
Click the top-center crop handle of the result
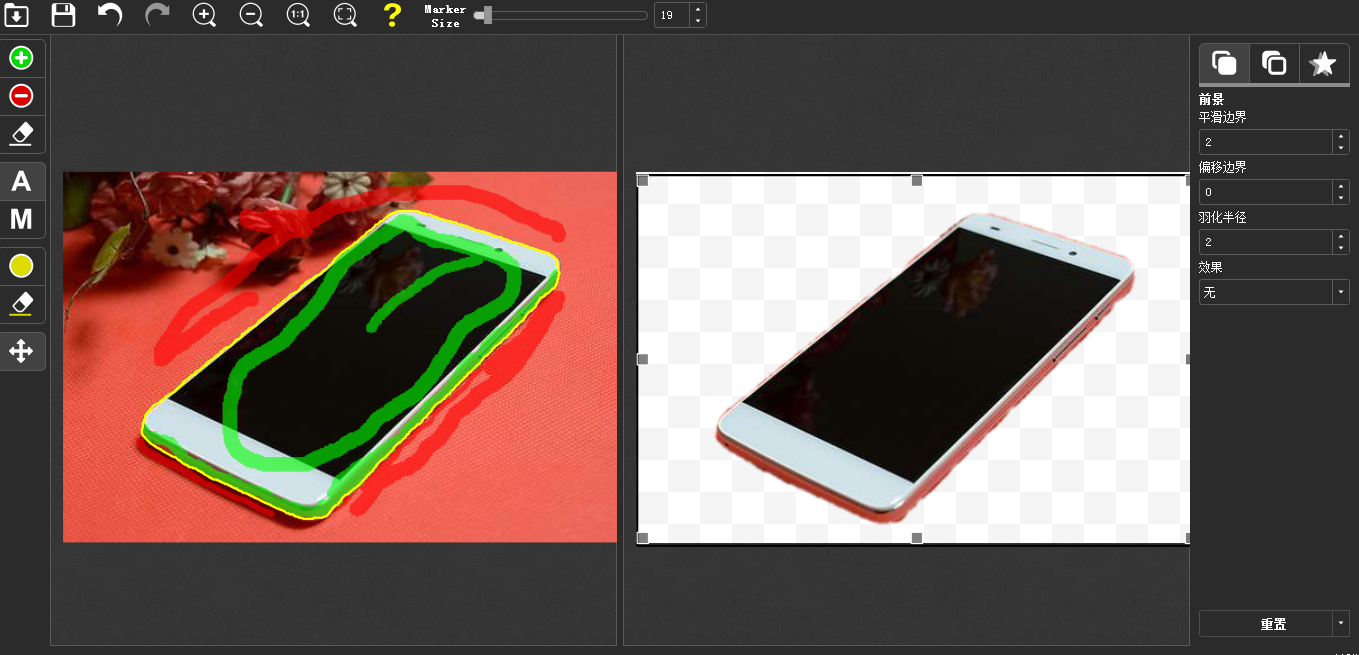pyautogui.click(x=916, y=180)
